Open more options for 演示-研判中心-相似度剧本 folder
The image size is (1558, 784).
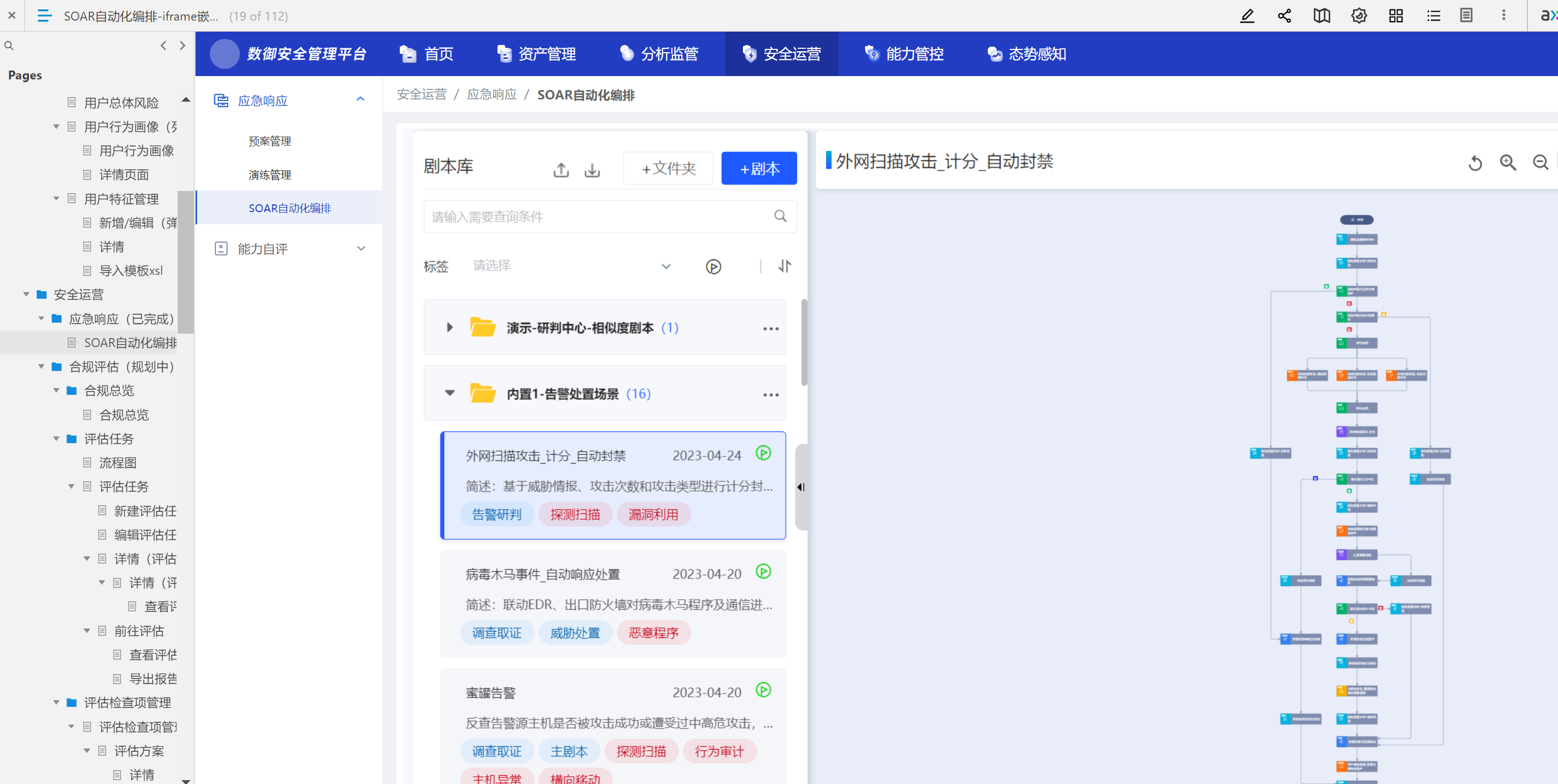point(771,329)
